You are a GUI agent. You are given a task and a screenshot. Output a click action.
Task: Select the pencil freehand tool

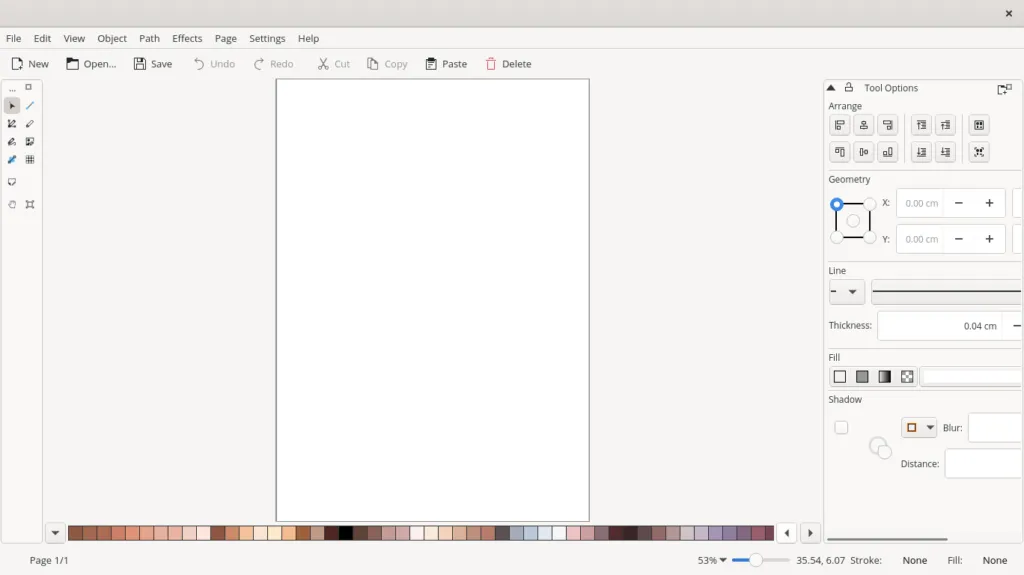30,124
